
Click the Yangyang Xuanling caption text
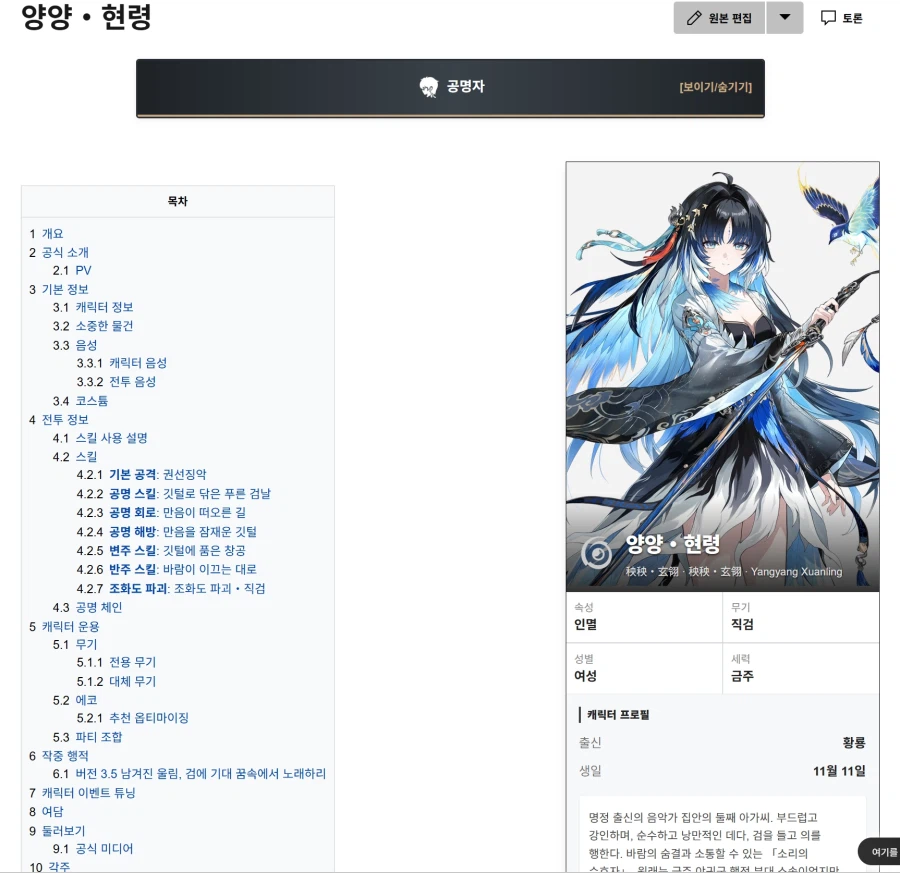[x=797, y=572]
